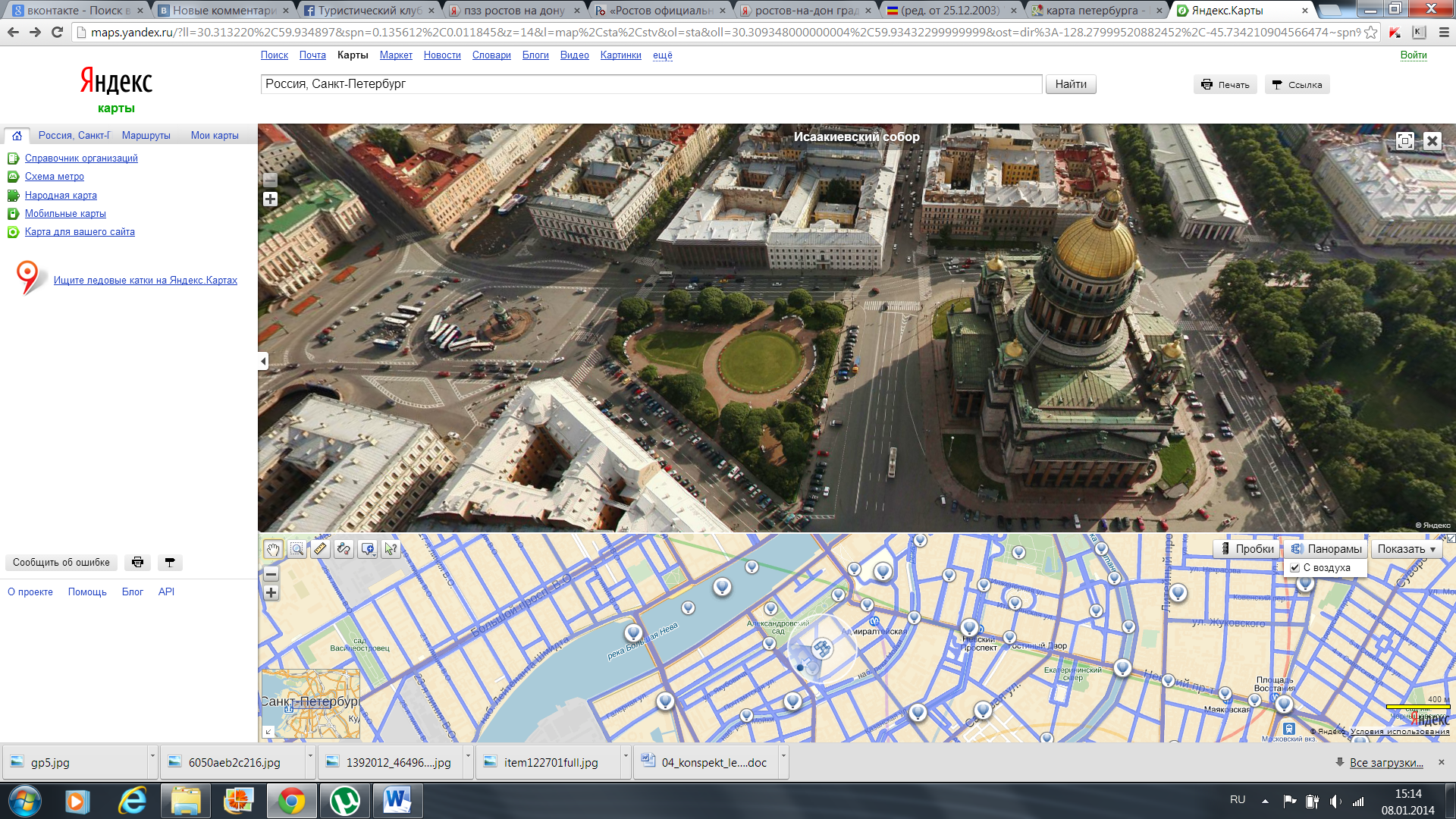This screenshot has width=1456, height=819.
Task: Switch to Мои карты tab
Action: tap(215, 136)
